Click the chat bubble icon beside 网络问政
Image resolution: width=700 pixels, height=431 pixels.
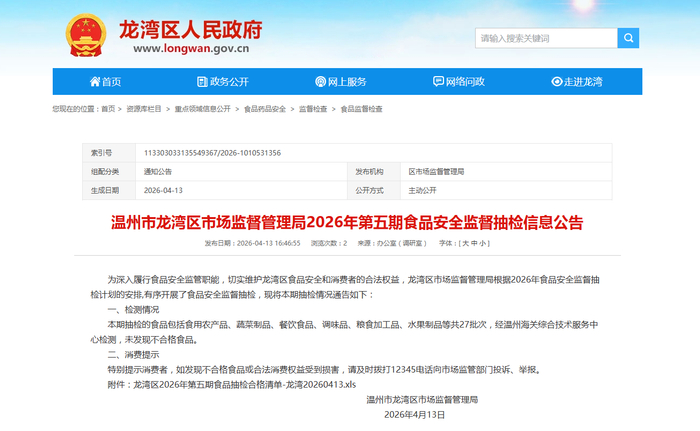[x=438, y=81]
